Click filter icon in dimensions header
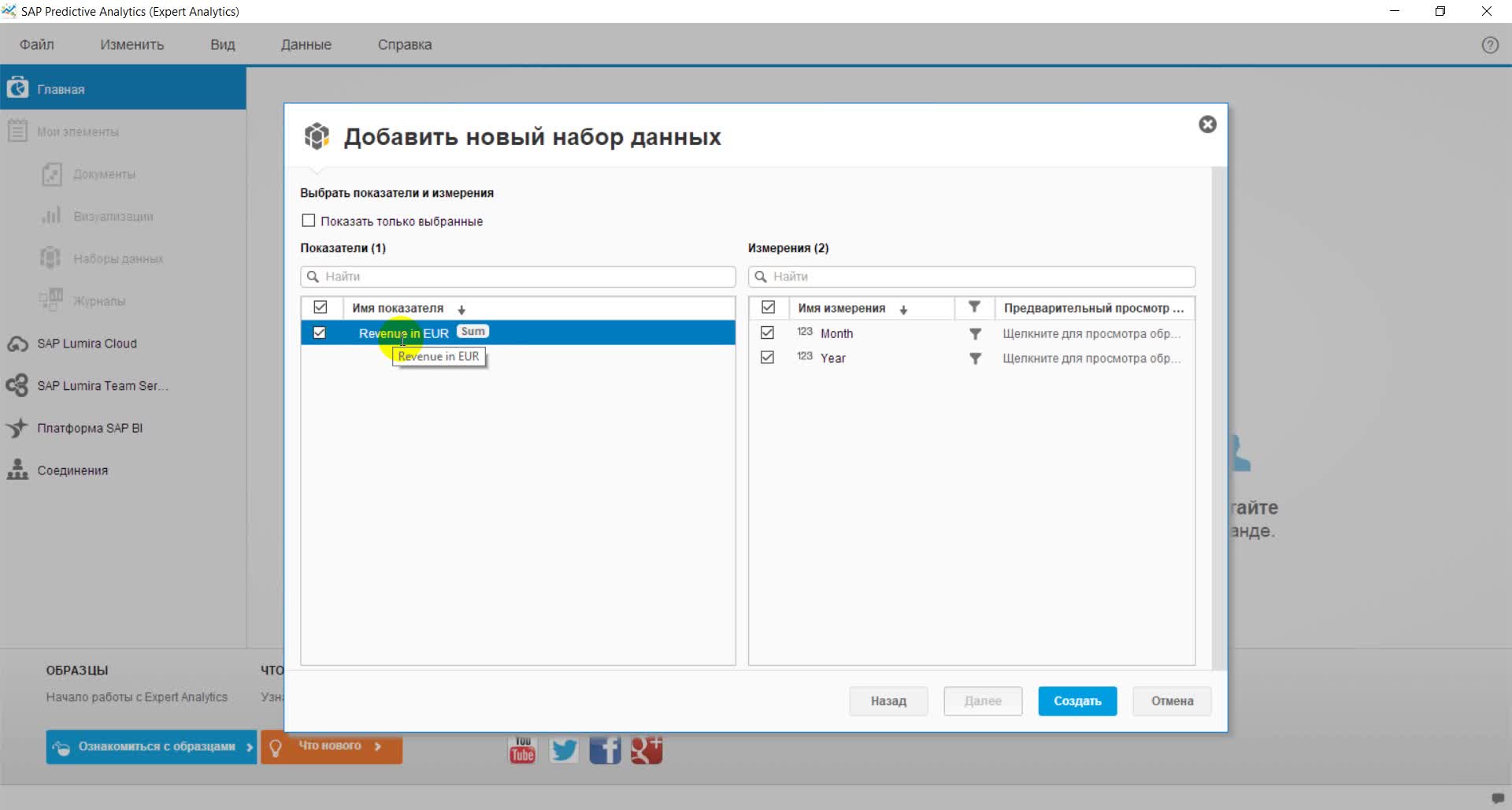Screen dimensions: 1512x810 (974, 307)
